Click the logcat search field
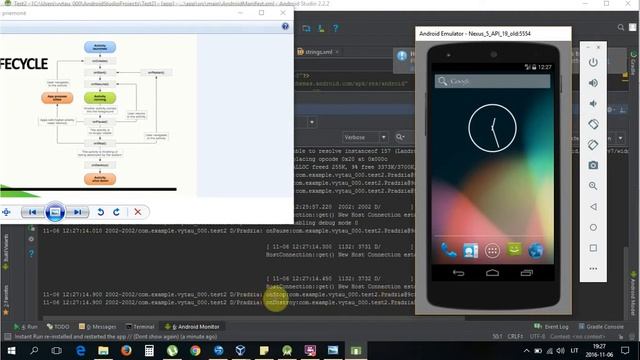 404,137
